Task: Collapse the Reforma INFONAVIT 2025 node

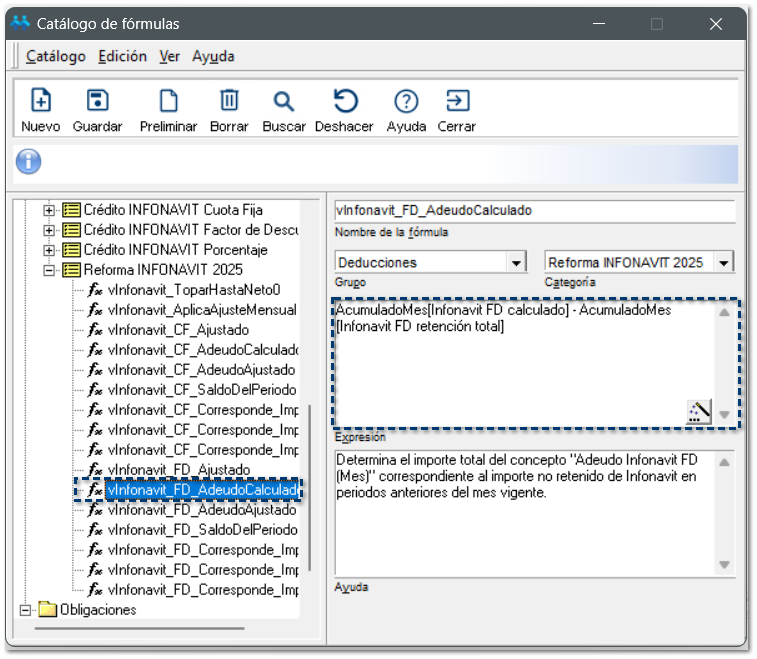Action: 48,270
